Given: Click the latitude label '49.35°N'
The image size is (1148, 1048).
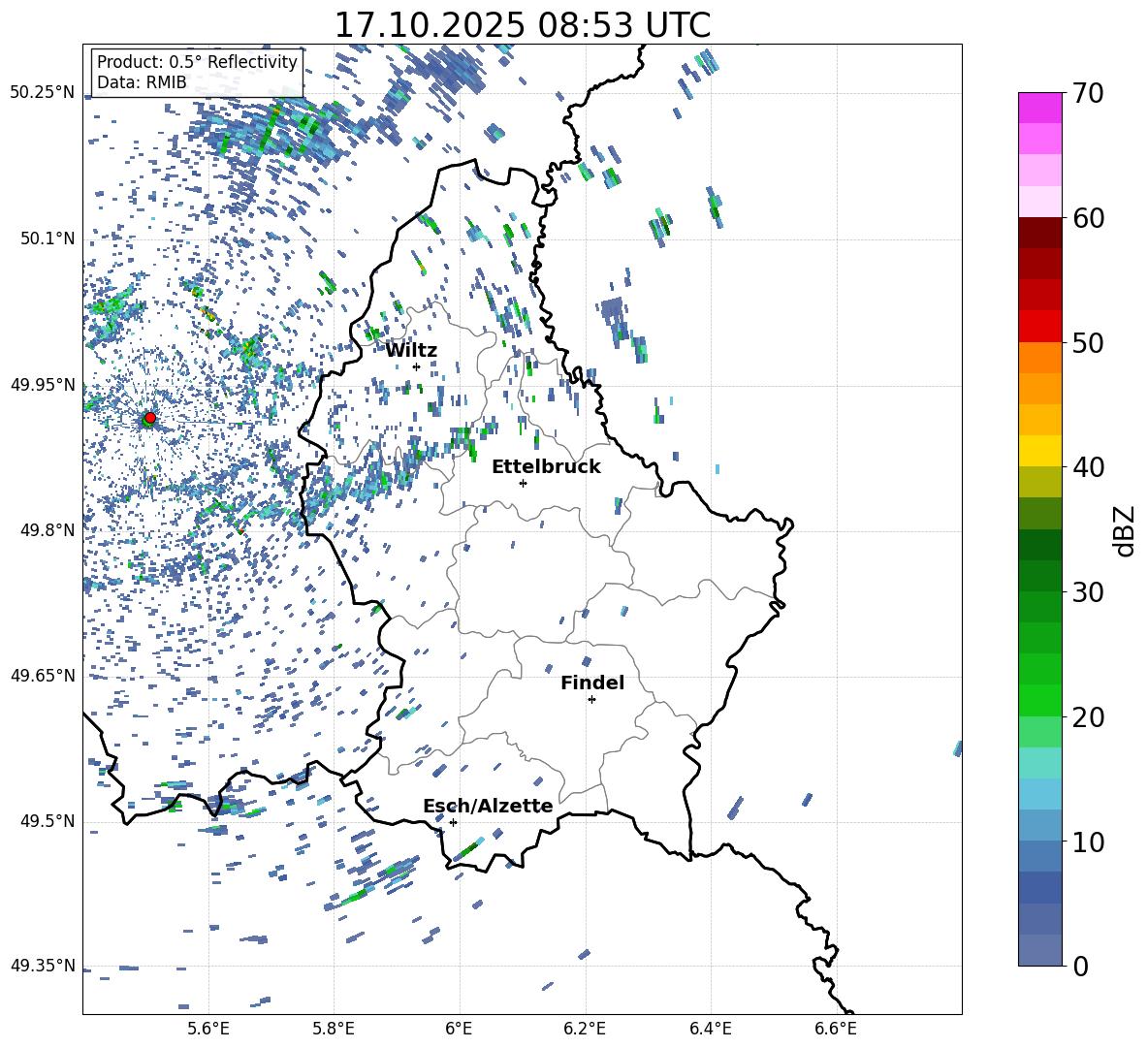Looking at the screenshot, I should tap(43, 966).
